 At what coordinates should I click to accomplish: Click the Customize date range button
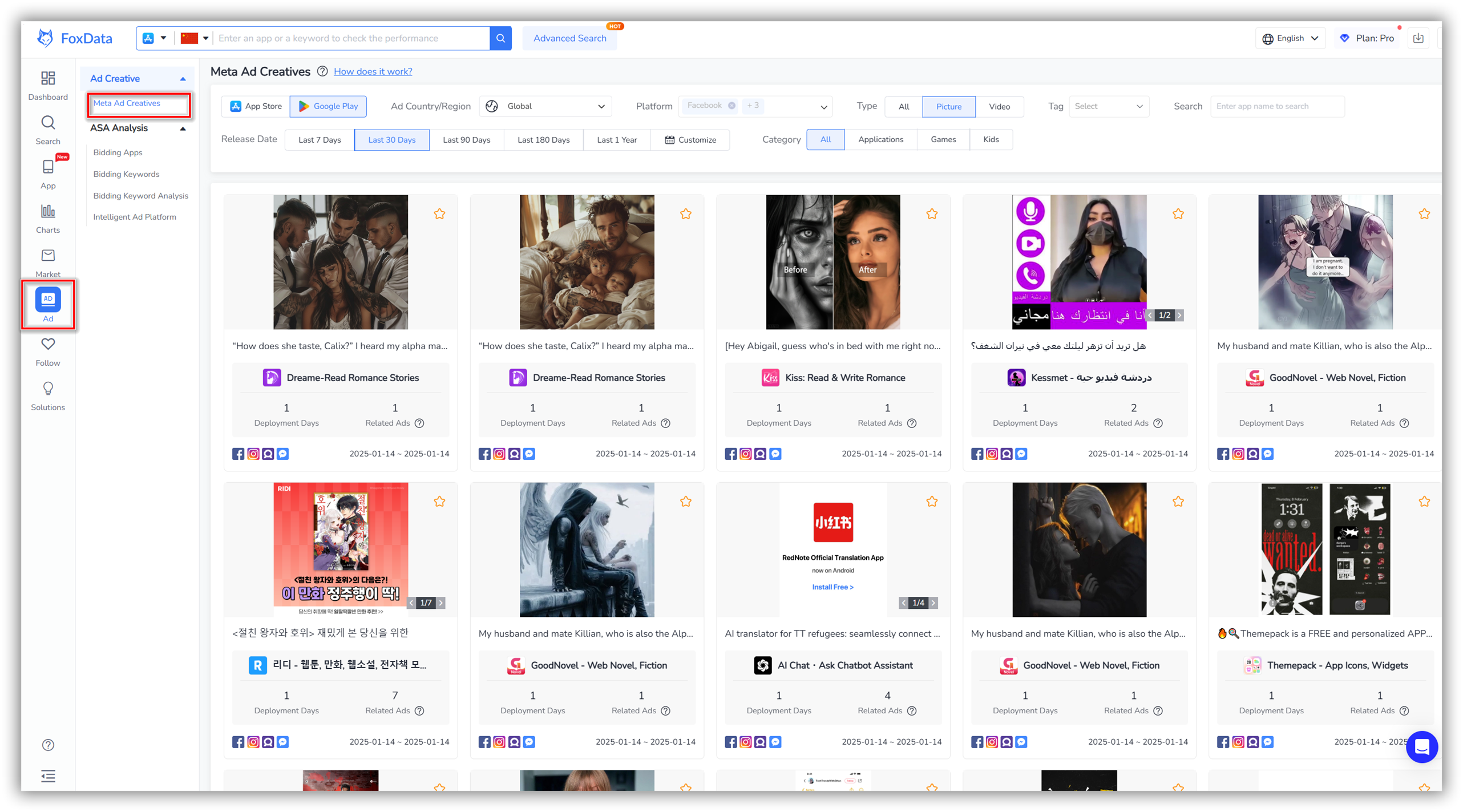pos(690,140)
